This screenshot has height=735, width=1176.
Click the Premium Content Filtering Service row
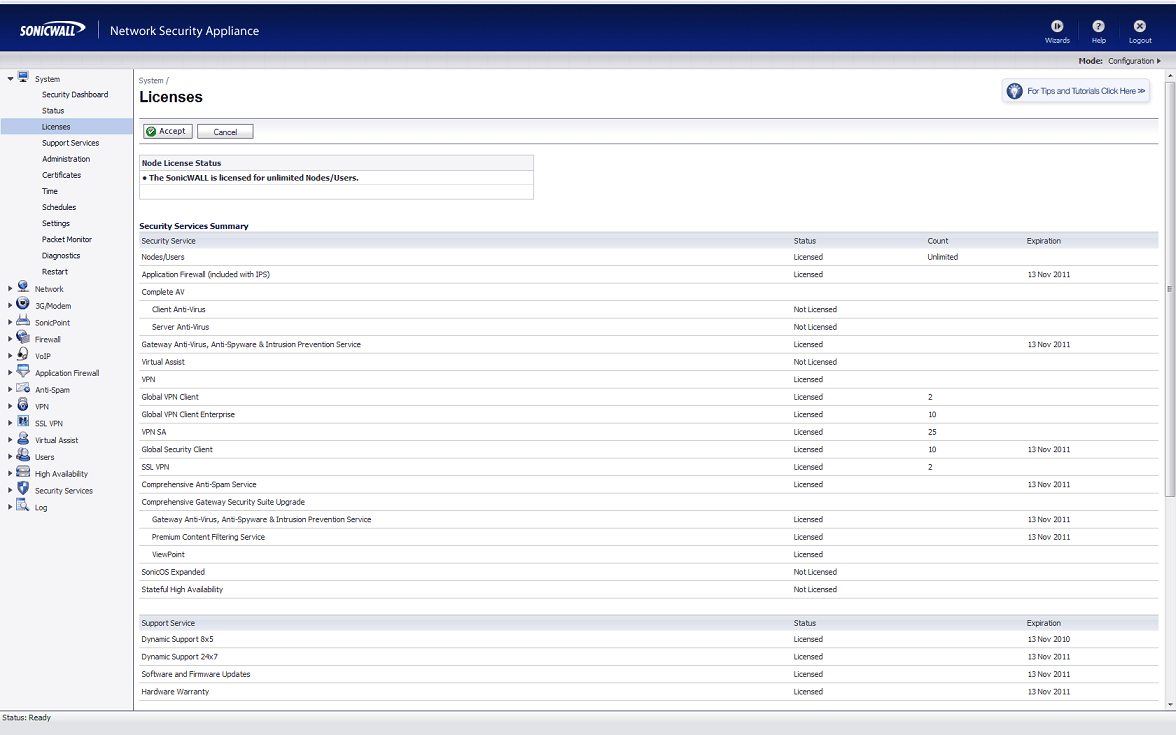coord(649,537)
